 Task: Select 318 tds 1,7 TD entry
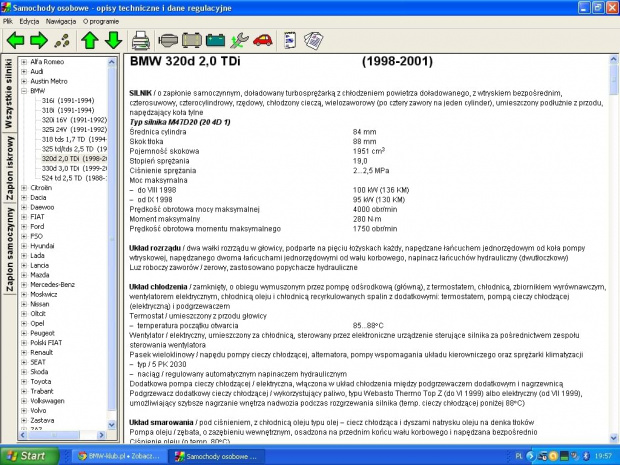pyautogui.click(x=74, y=139)
